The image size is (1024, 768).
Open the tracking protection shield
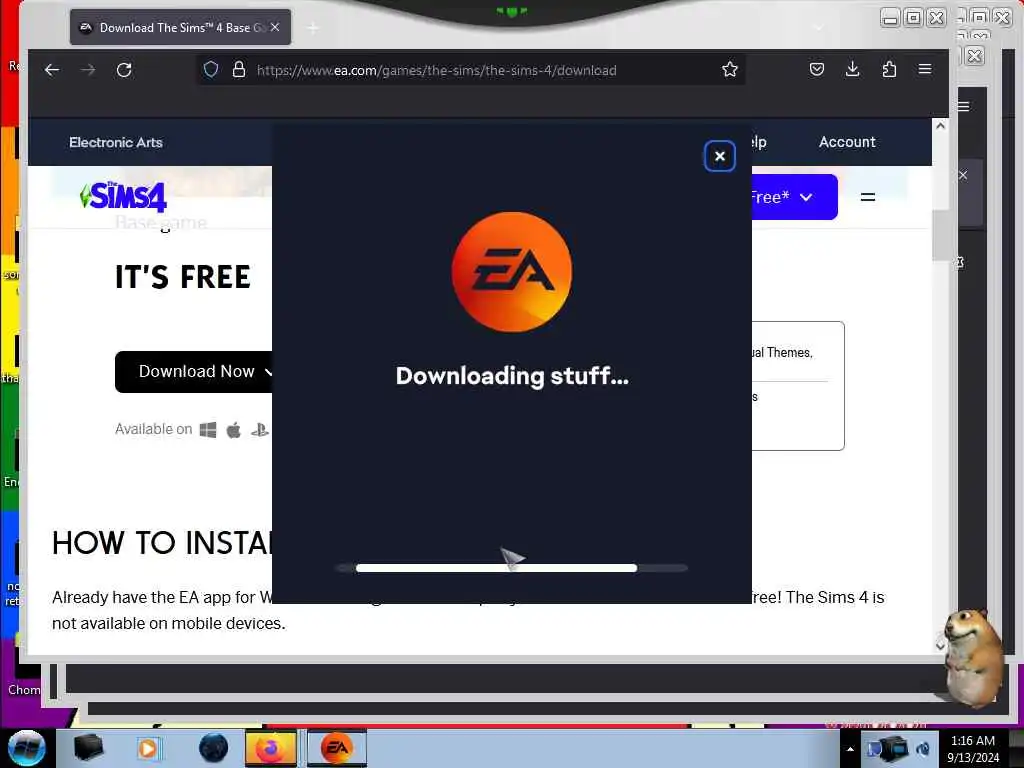coord(211,70)
